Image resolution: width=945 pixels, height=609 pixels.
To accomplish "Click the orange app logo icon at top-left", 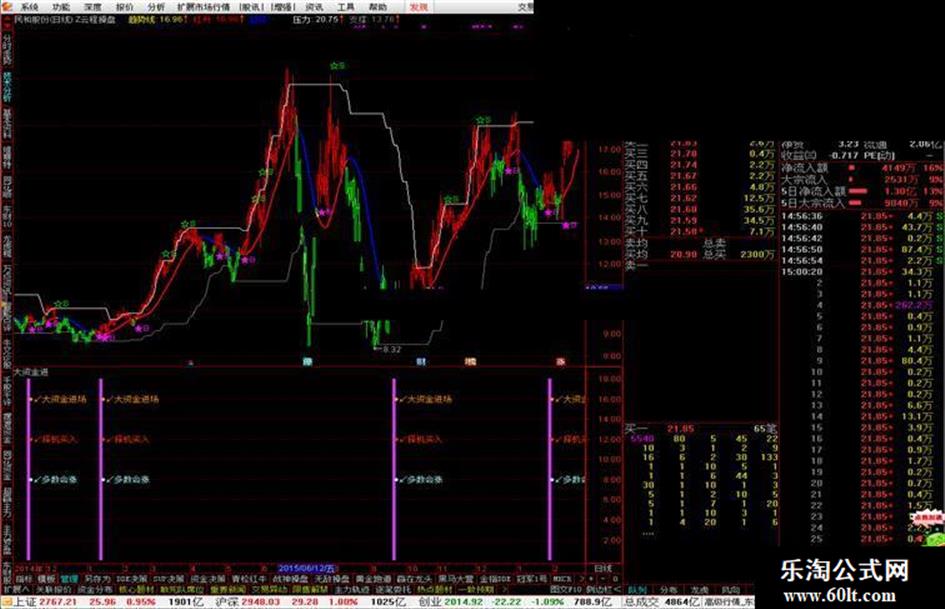I will pos(6,7).
